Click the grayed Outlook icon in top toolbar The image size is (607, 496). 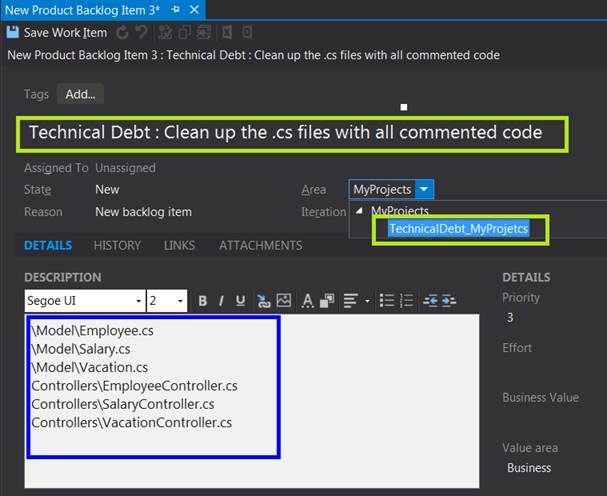(247, 33)
